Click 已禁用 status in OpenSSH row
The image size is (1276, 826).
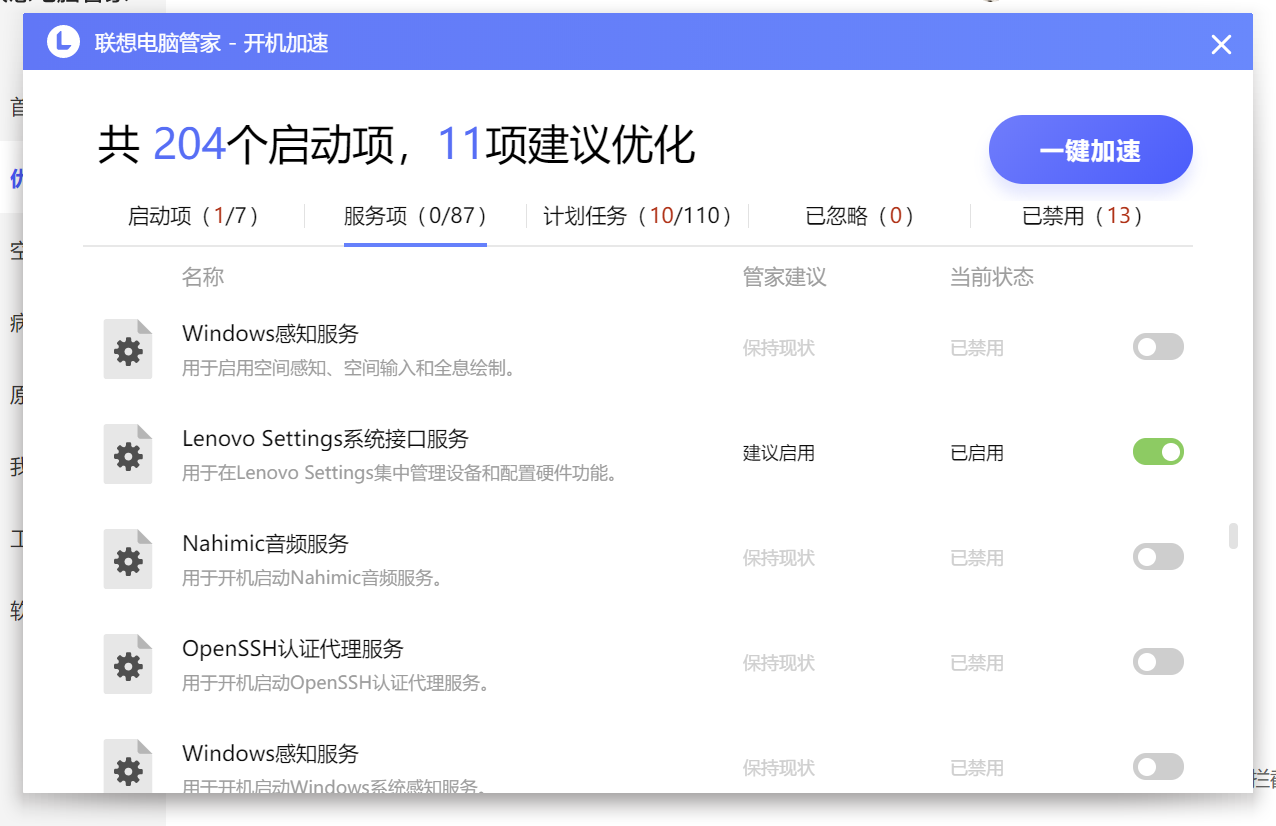(x=977, y=663)
